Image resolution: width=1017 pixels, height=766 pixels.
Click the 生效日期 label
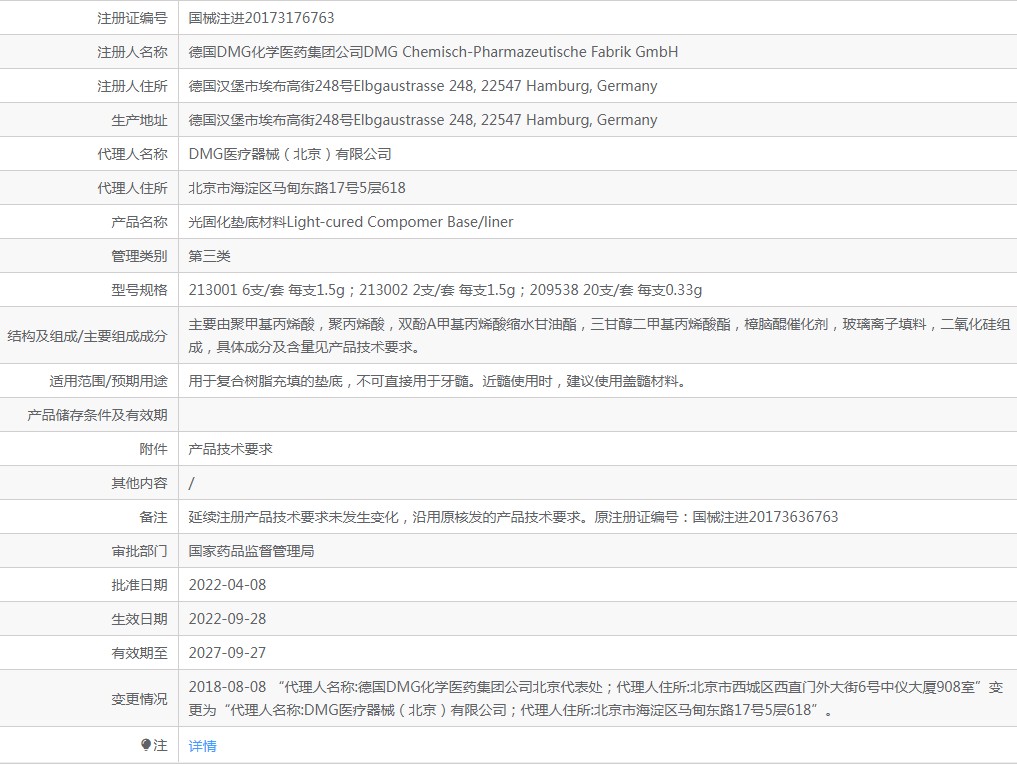[x=139, y=619]
